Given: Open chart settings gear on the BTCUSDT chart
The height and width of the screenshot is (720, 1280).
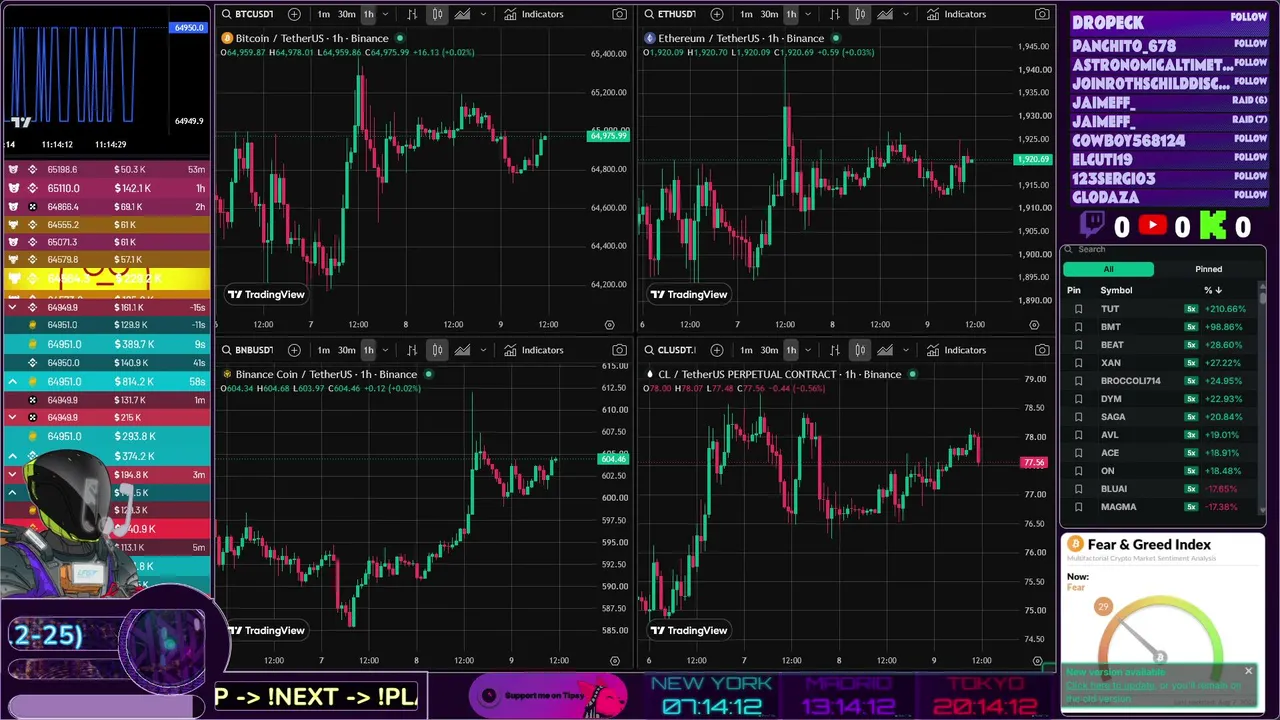Looking at the screenshot, I should [610, 325].
